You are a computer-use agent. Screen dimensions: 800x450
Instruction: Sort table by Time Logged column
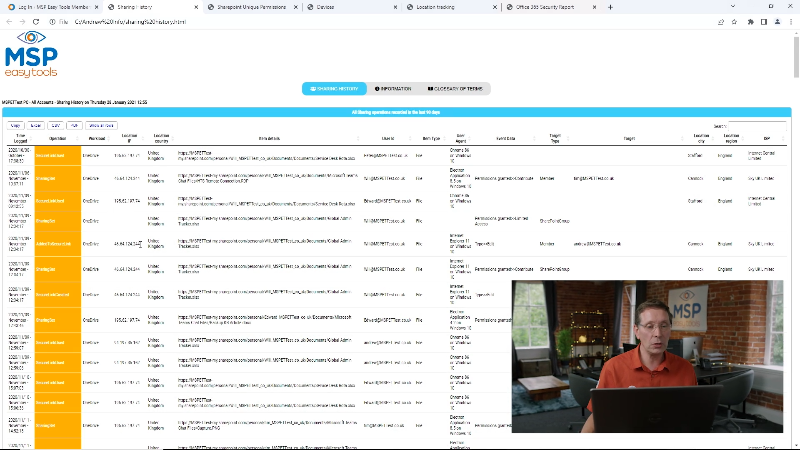click(x=20, y=139)
